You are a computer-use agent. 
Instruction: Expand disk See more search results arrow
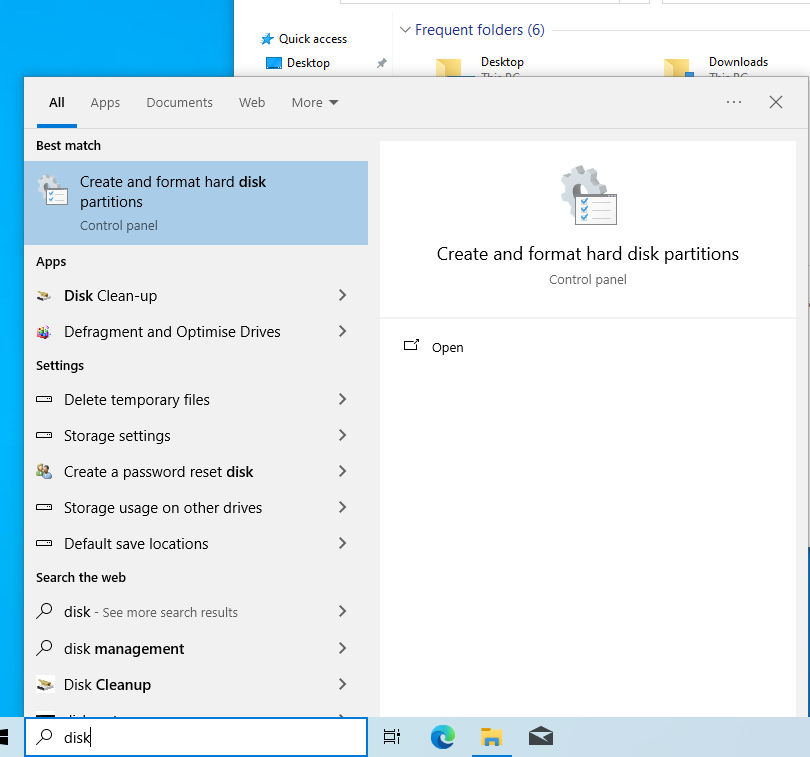coord(342,612)
